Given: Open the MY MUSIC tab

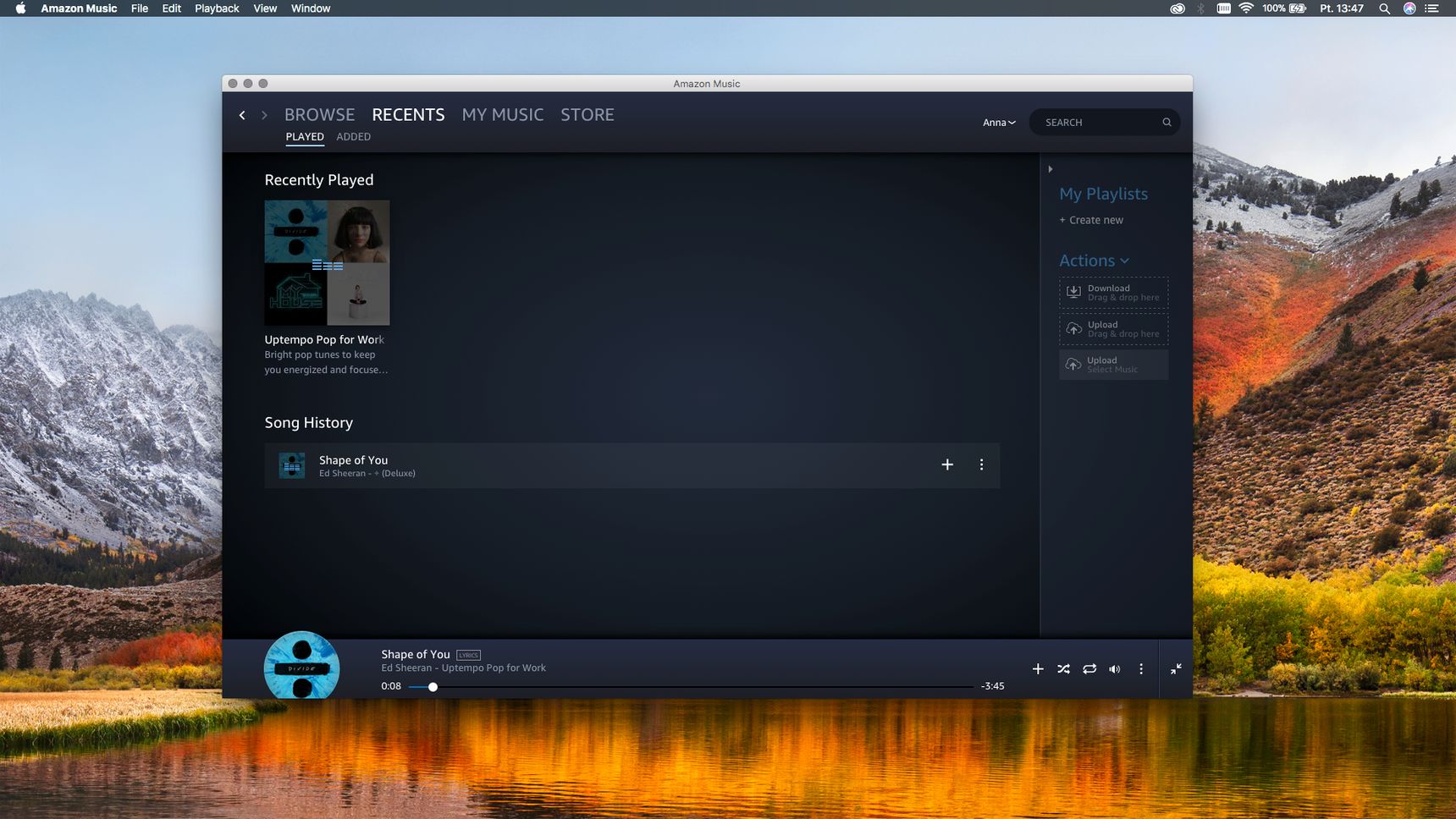Looking at the screenshot, I should tap(503, 115).
